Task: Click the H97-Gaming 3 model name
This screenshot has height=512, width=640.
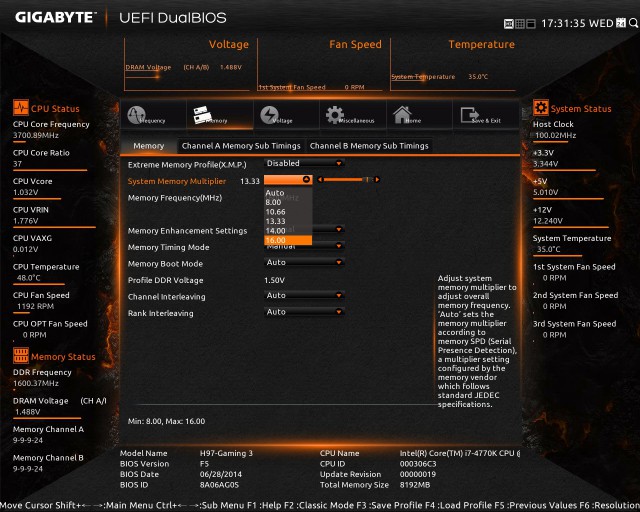Action: point(226,453)
